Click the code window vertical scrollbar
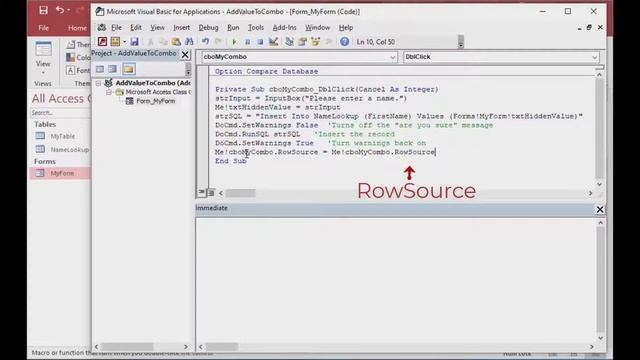 [x=599, y=129]
